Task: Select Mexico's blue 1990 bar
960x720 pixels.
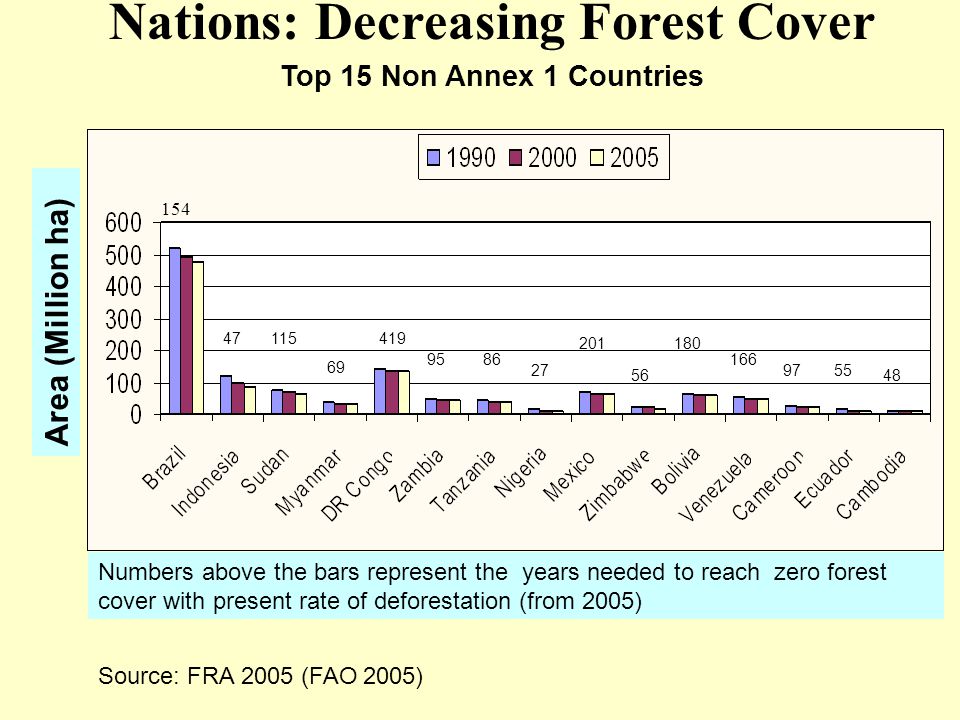Action: (x=585, y=403)
